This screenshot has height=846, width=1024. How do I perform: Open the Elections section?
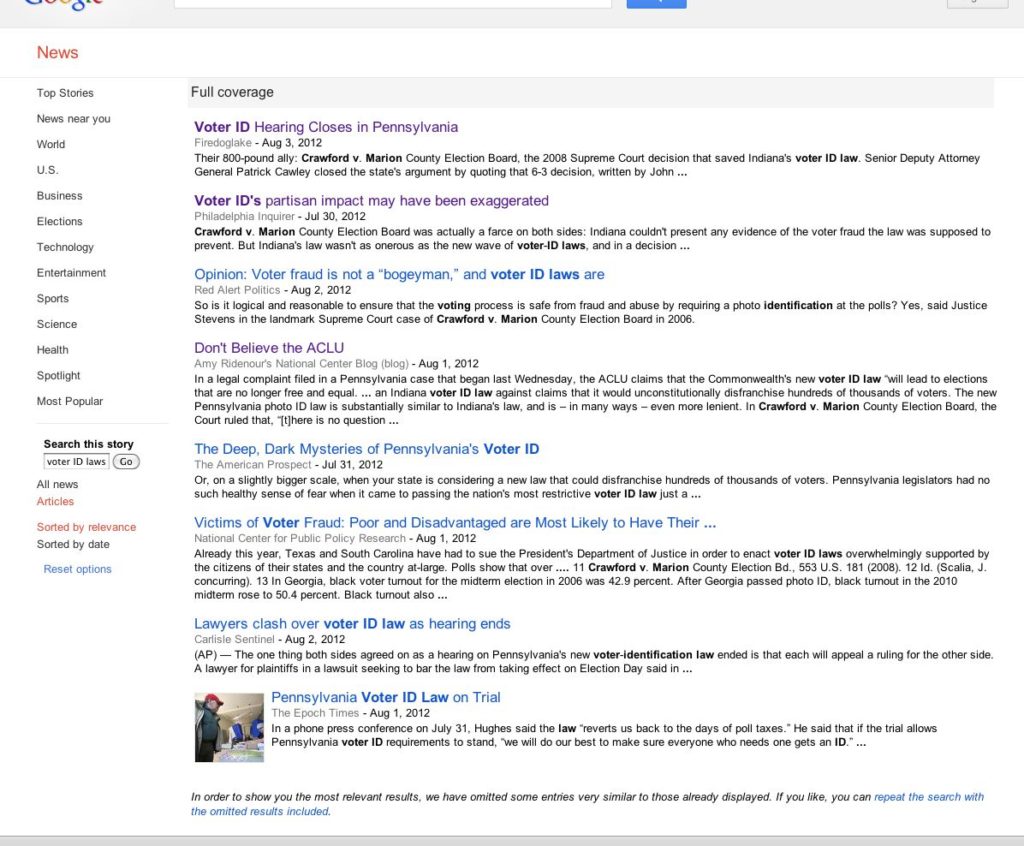(x=59, y=221)
